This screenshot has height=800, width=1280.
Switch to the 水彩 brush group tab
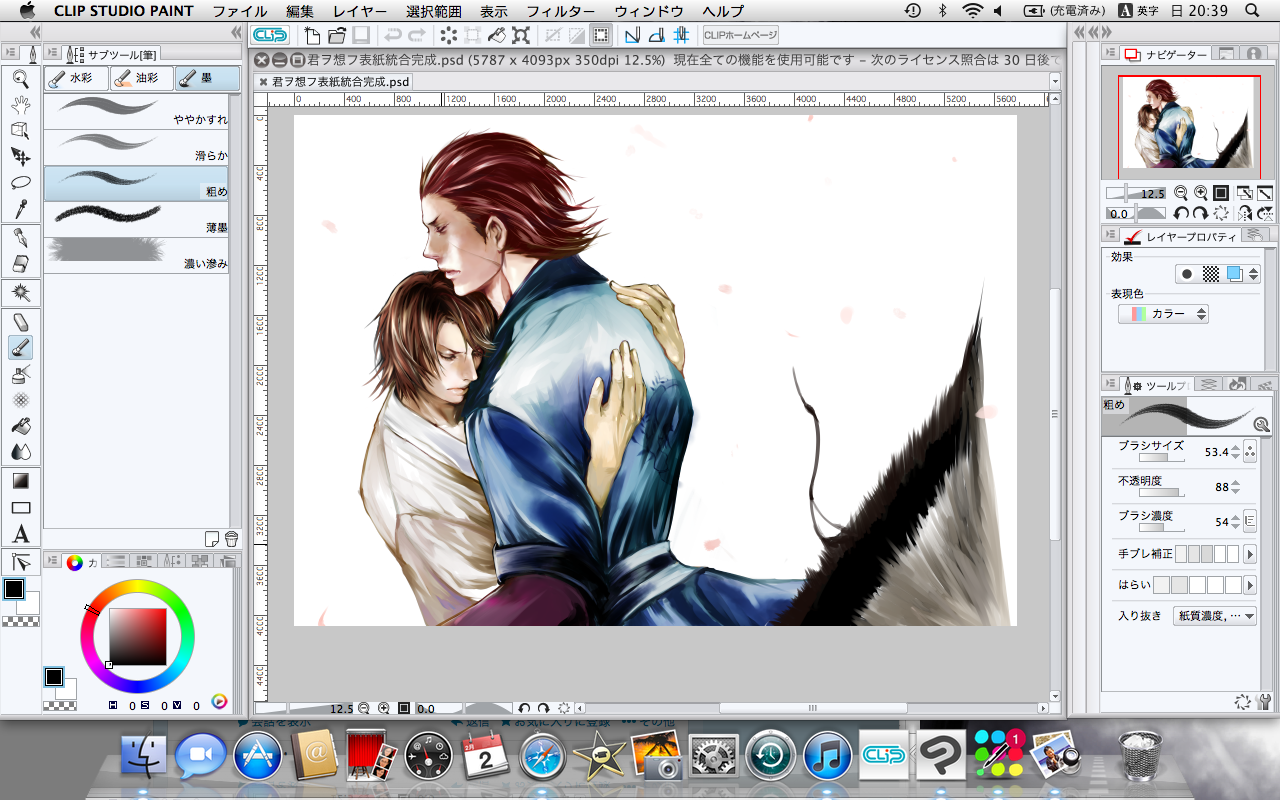coord(76,78)
